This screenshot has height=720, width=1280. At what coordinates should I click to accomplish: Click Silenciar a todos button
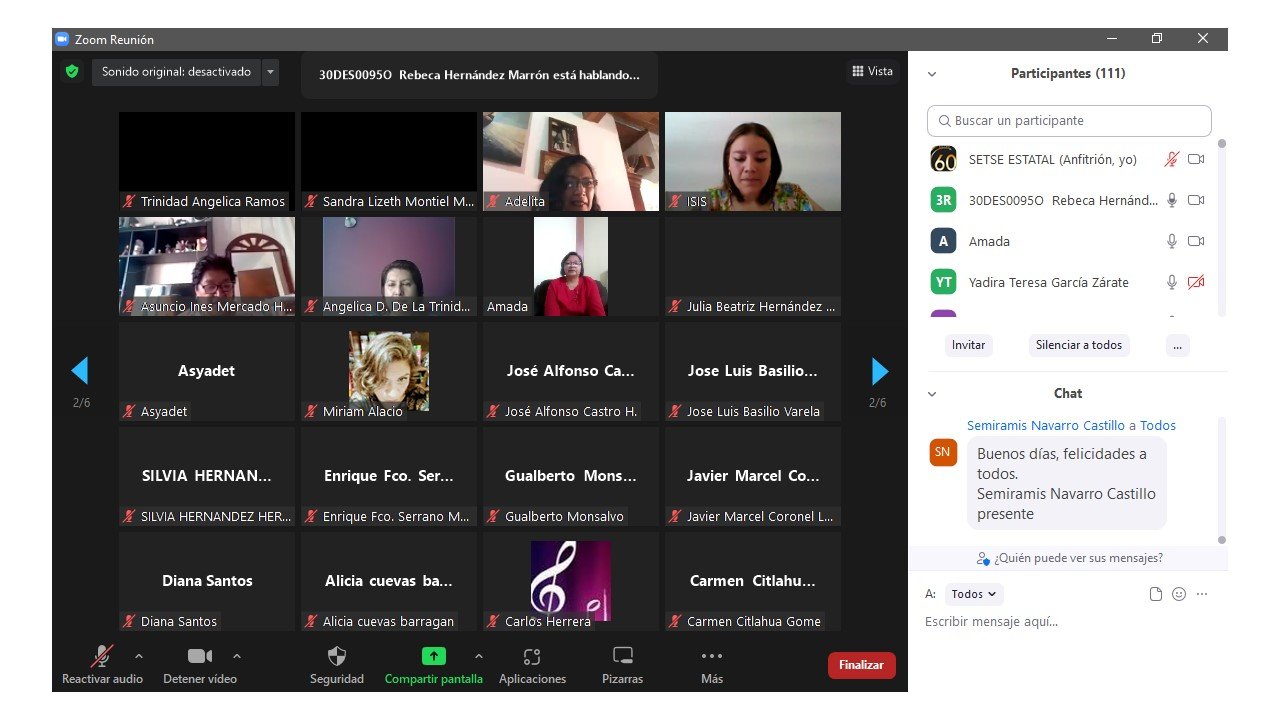pyautogui.click(x=1079, y=345)
